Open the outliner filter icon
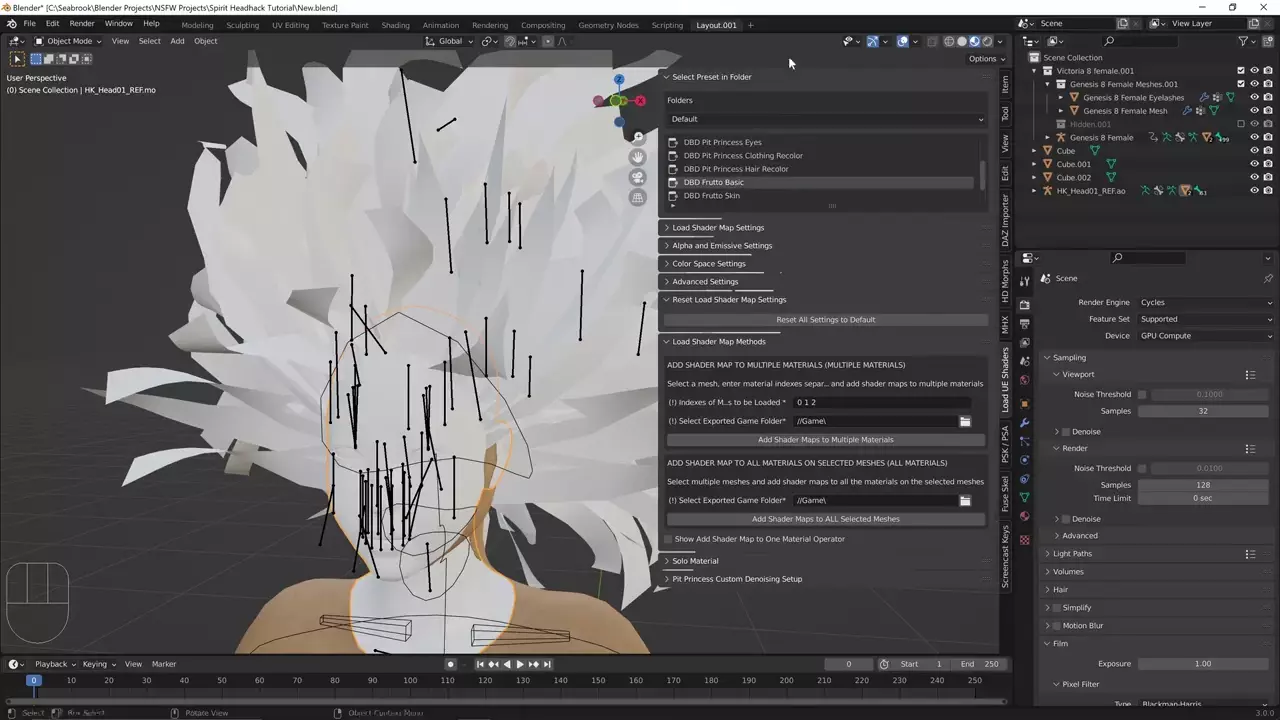This screenshot has height=720, width=1280. (x=1243, y=41)
